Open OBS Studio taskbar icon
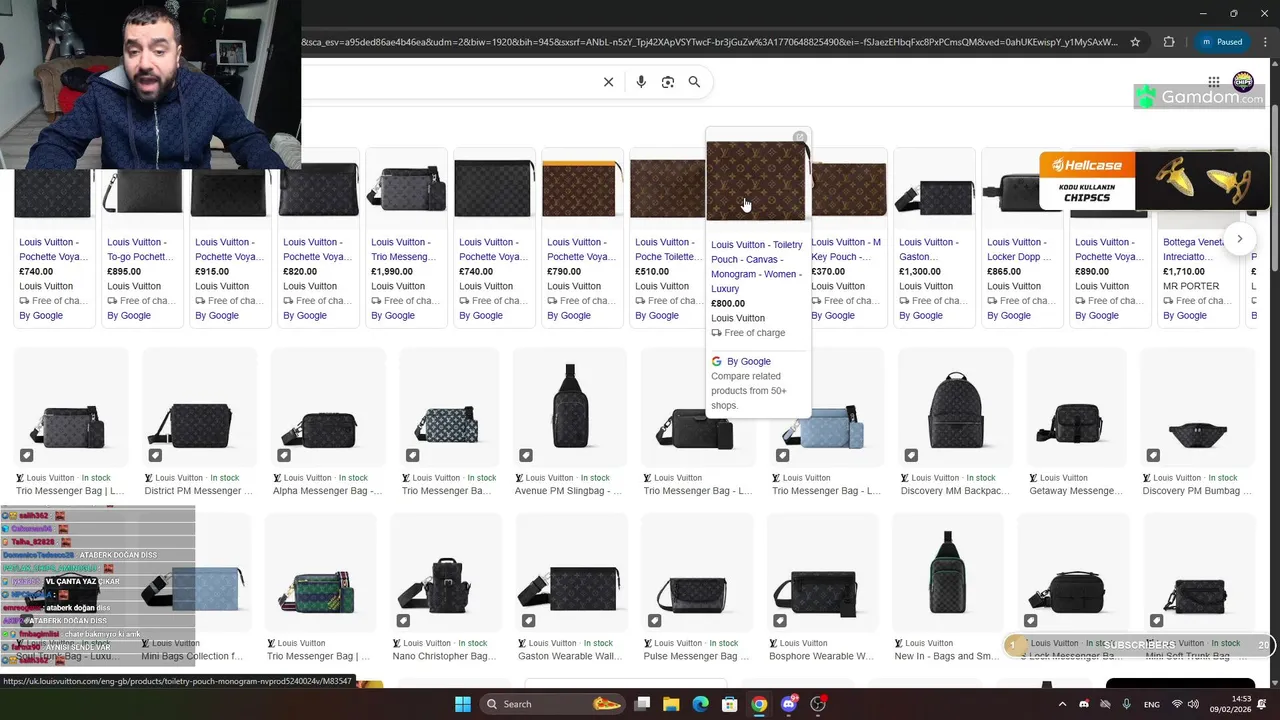1280x720 pixels. point(818,704)
